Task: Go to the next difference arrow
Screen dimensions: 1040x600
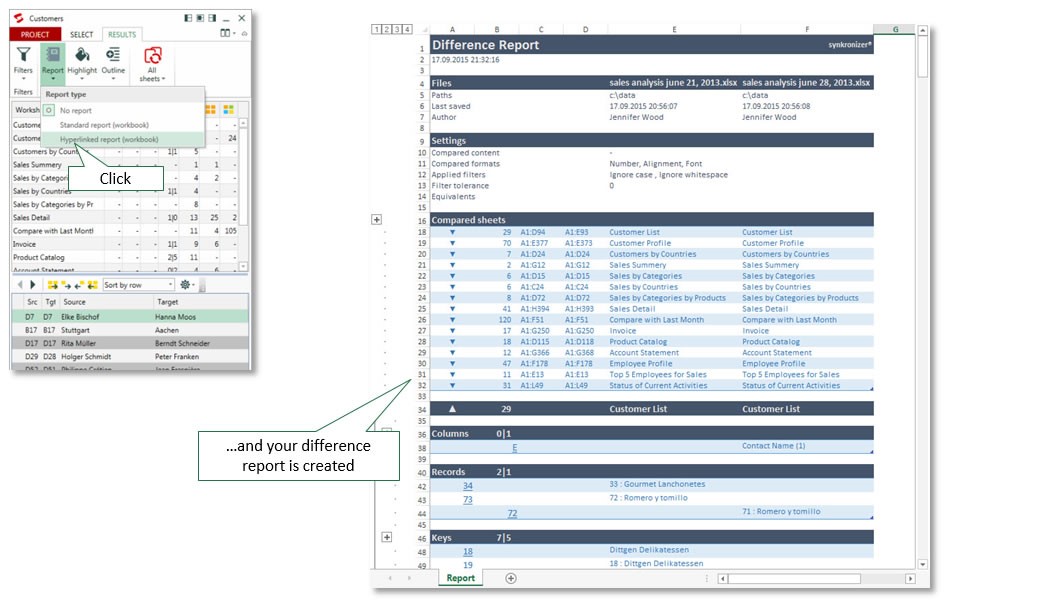Action: (x=32, y=284)
